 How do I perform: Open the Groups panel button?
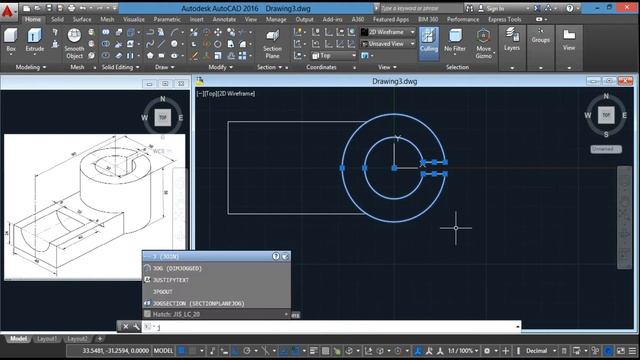[540, 36]
